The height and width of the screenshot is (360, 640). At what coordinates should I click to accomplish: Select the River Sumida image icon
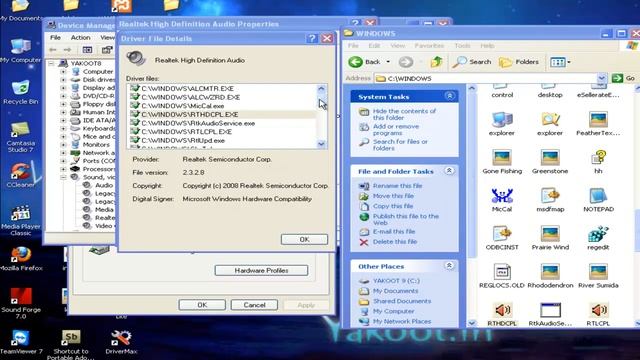598,272
